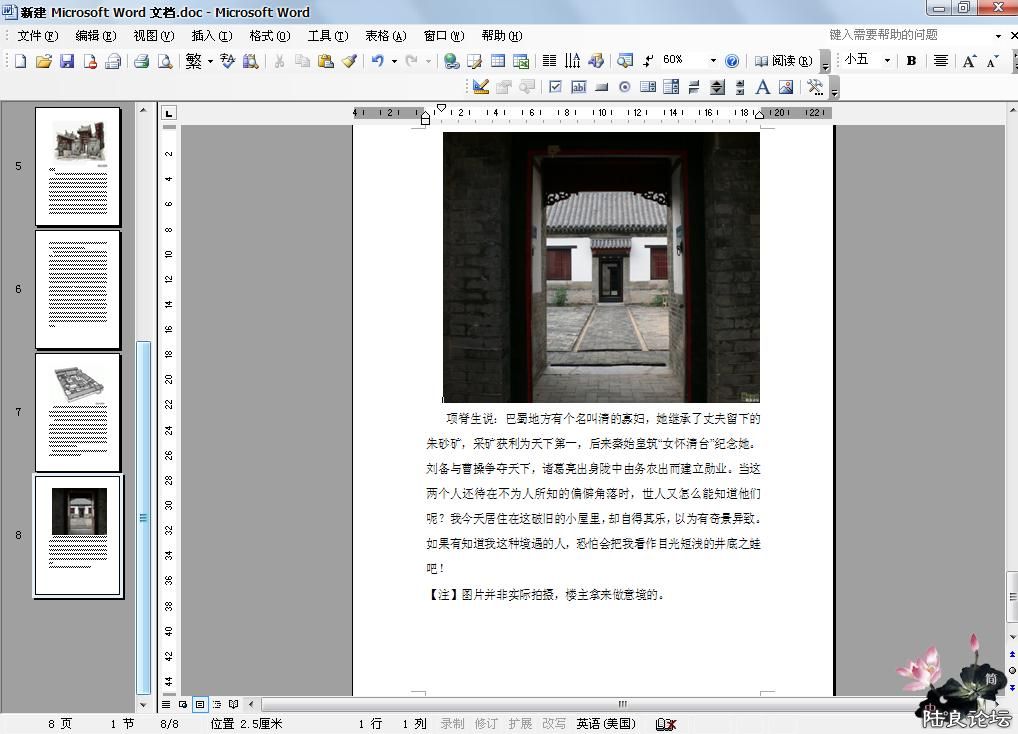Click the Bold B button
The image size is (1018, 734).
coord(911,61)
